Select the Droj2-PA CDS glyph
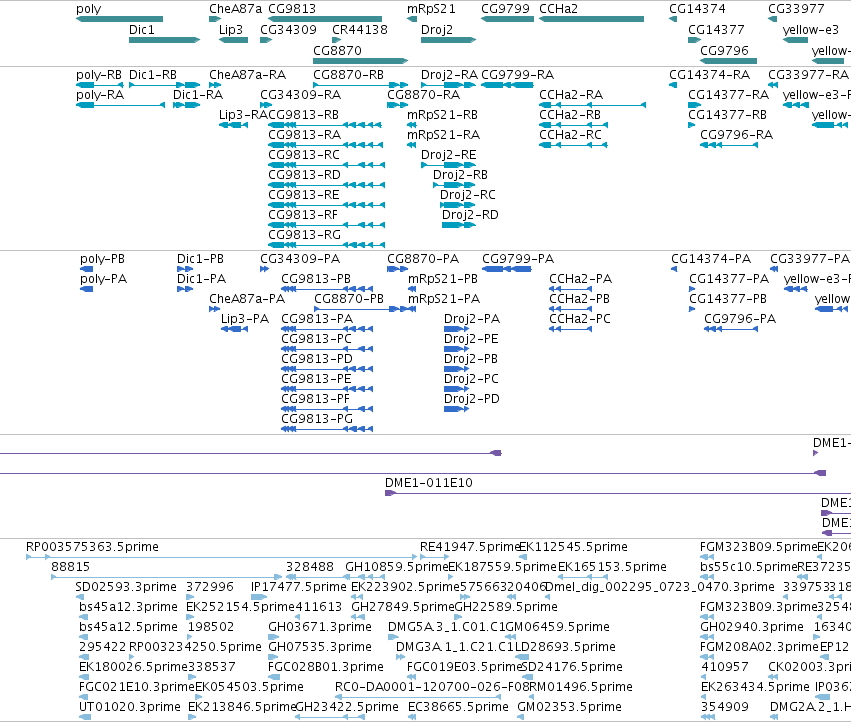Image resolution: width=851 pixels, height=722 pixels. tap(456, 329)
